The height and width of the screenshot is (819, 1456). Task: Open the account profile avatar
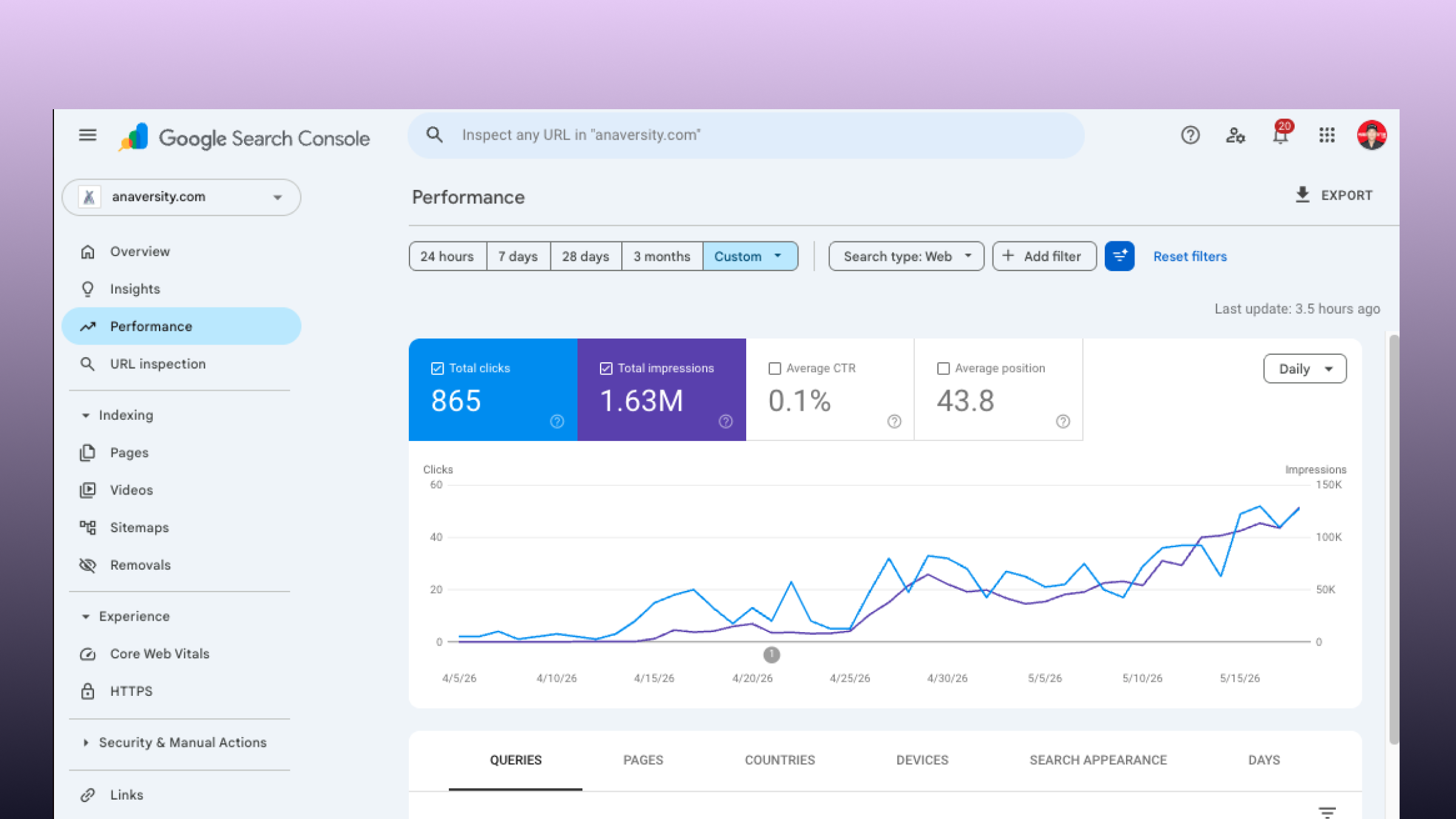(1372, 135)
